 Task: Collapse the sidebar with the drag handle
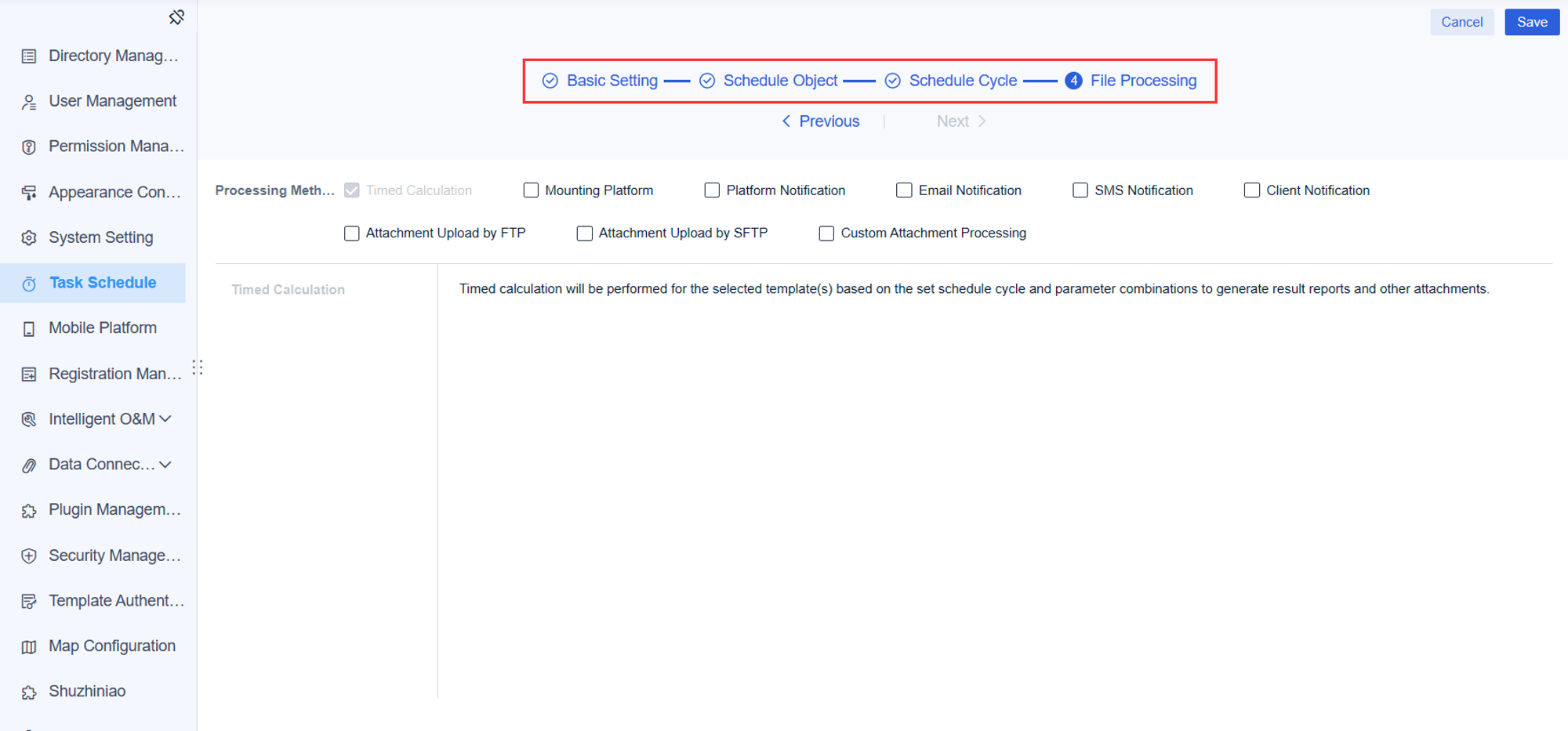pyautogui.click(x=198, y=367)
